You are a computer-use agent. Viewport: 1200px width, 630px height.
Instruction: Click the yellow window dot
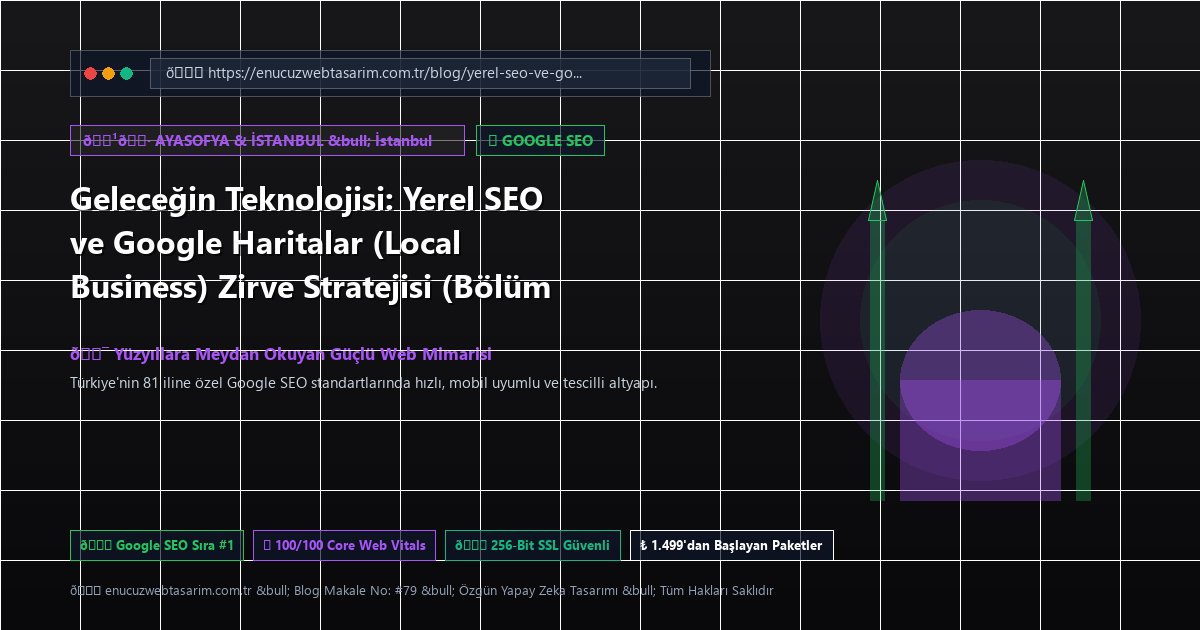108,73
